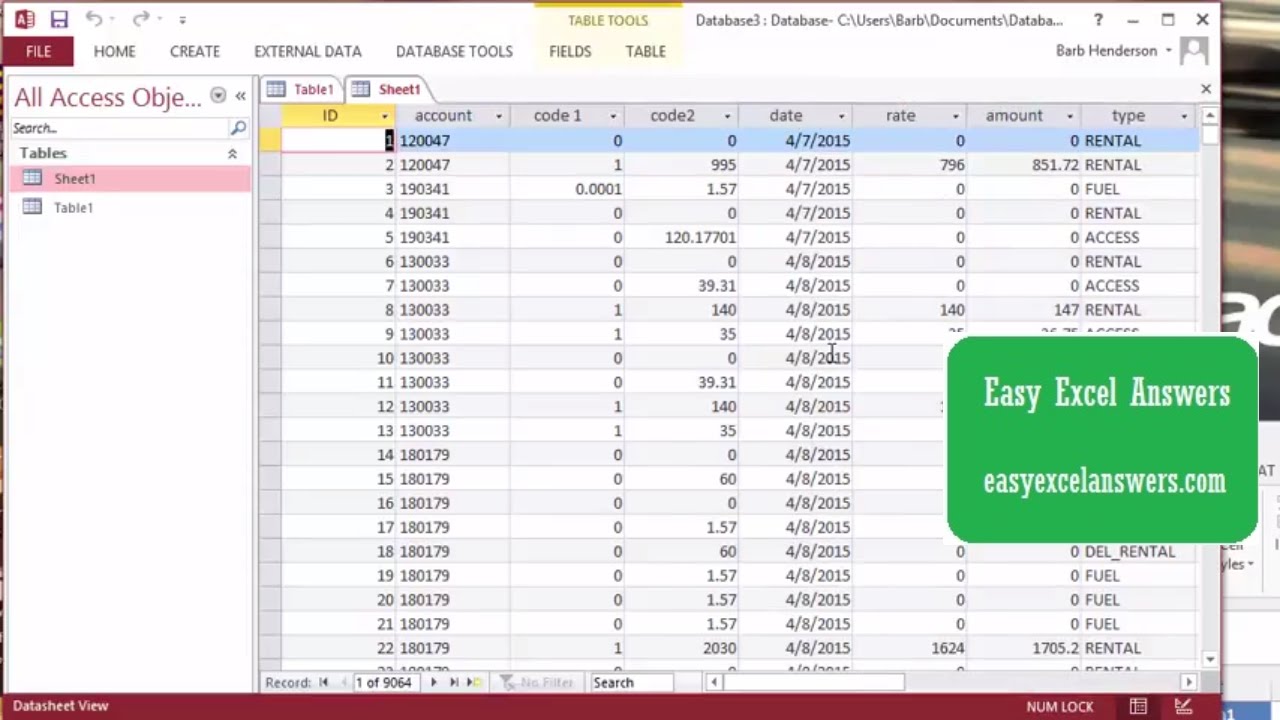The image size is (1280, 720).
Task: Click amount cell showing 1705.2
Action: [x=1024, y=649]
